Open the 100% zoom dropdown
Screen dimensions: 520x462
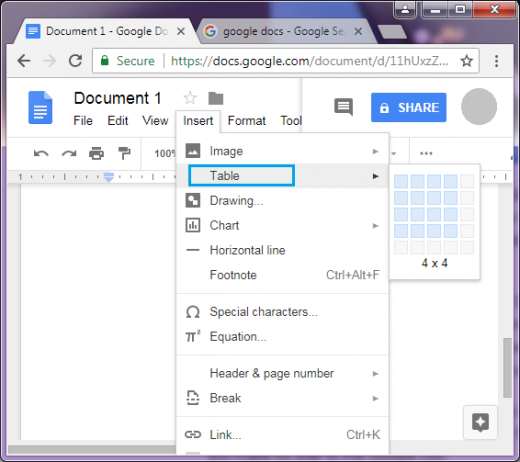[165, 153]
